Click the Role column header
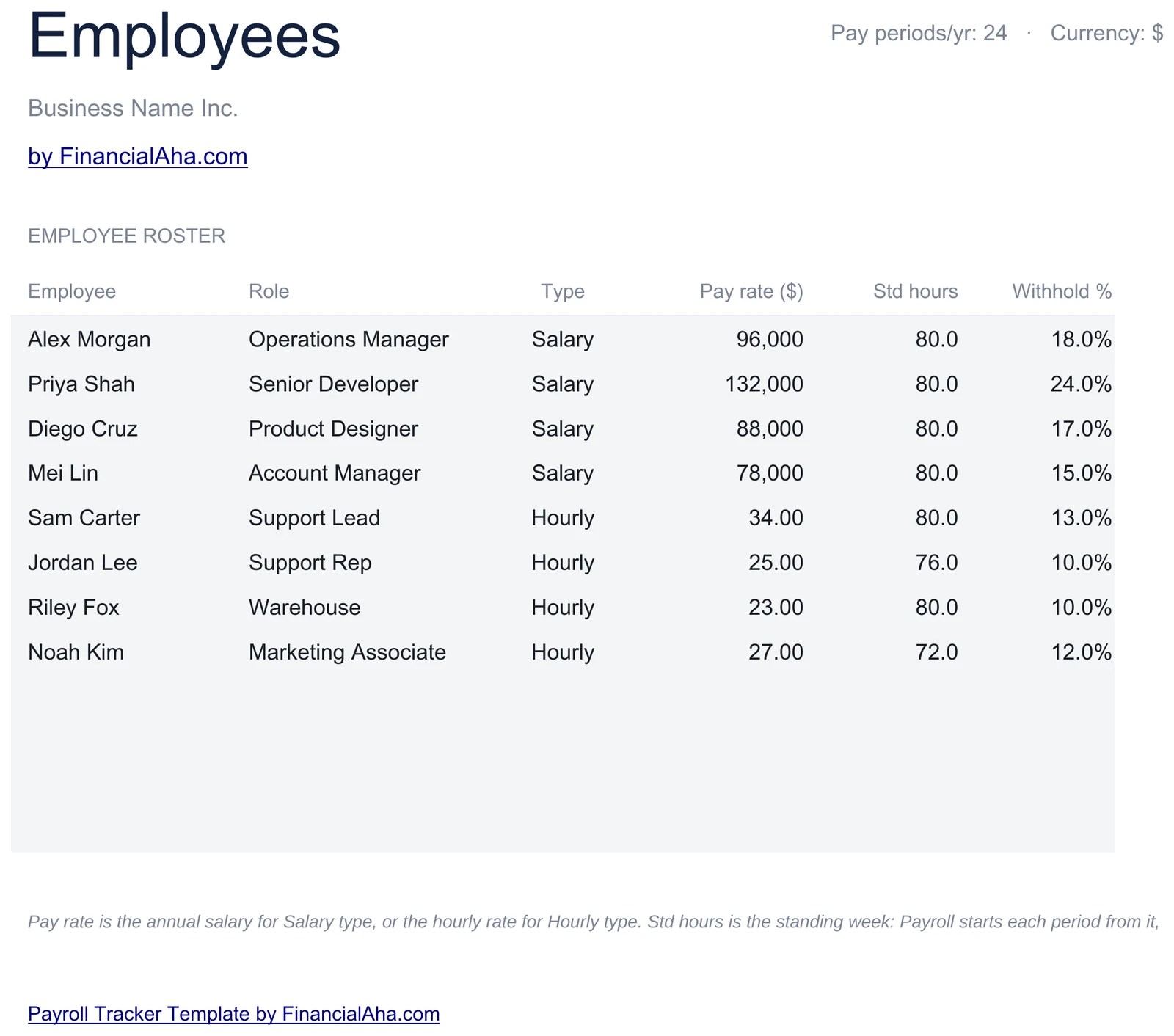 269,291
